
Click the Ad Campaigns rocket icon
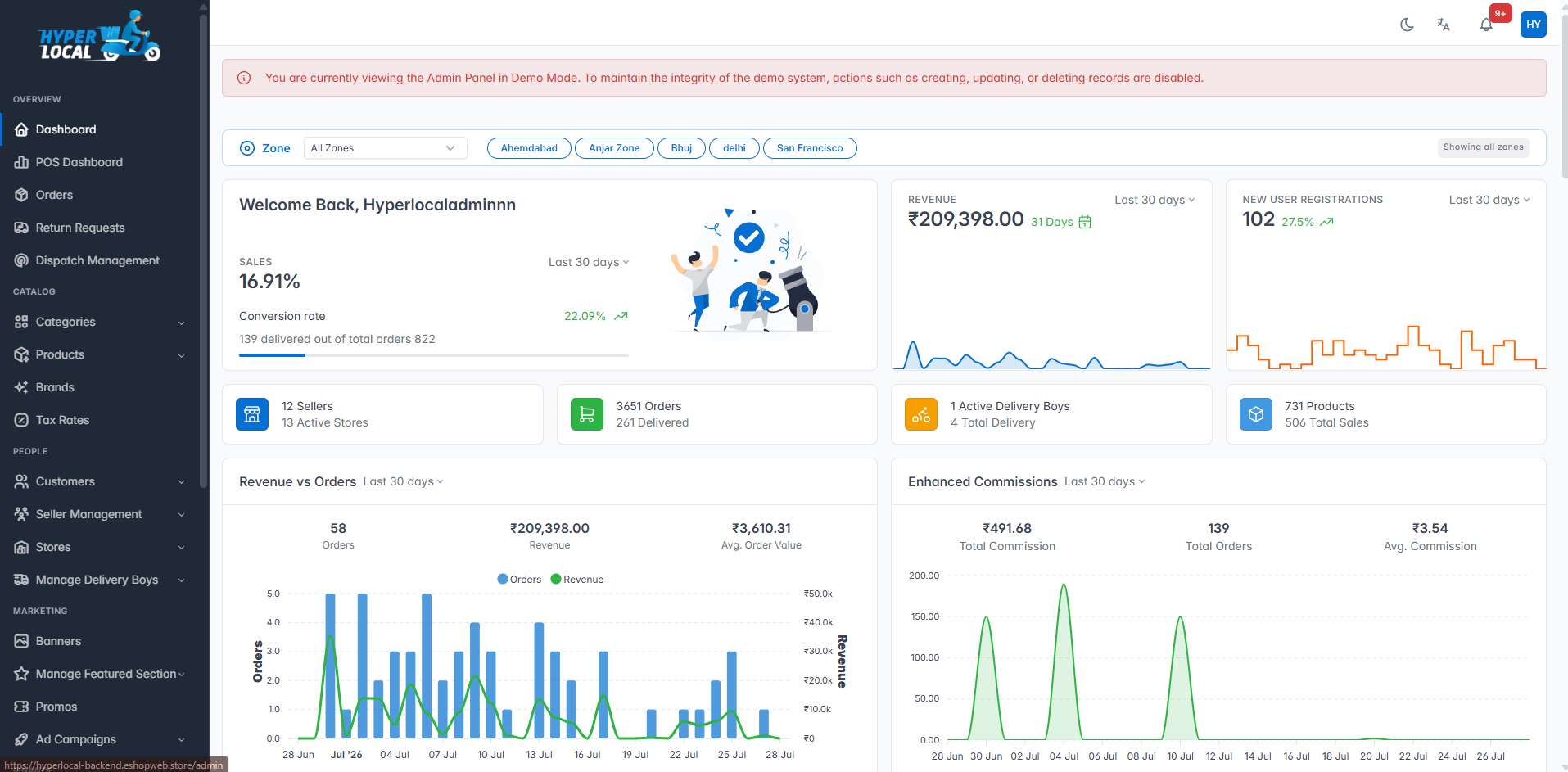[21, 739]
